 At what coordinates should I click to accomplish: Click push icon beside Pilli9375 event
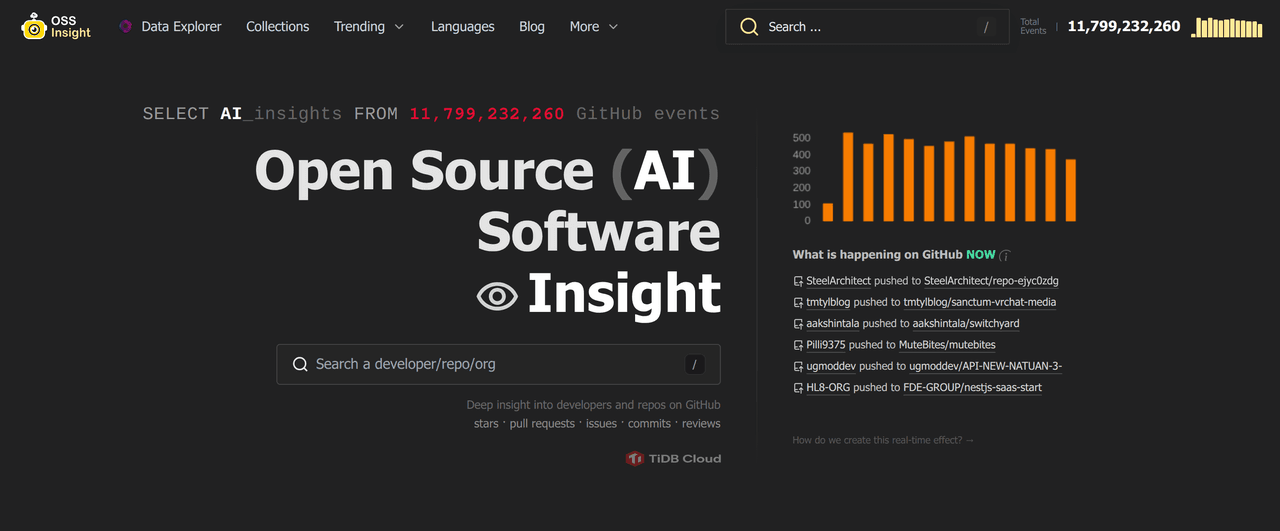tap(798, 345)
